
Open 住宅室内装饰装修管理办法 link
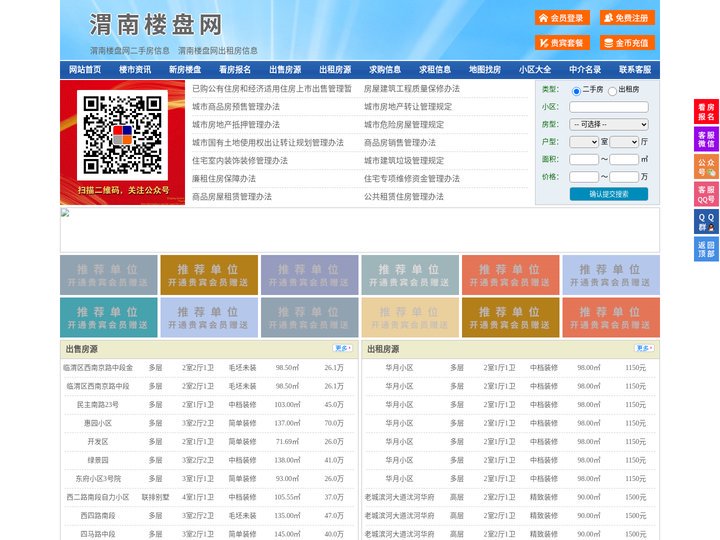[240, 161]
